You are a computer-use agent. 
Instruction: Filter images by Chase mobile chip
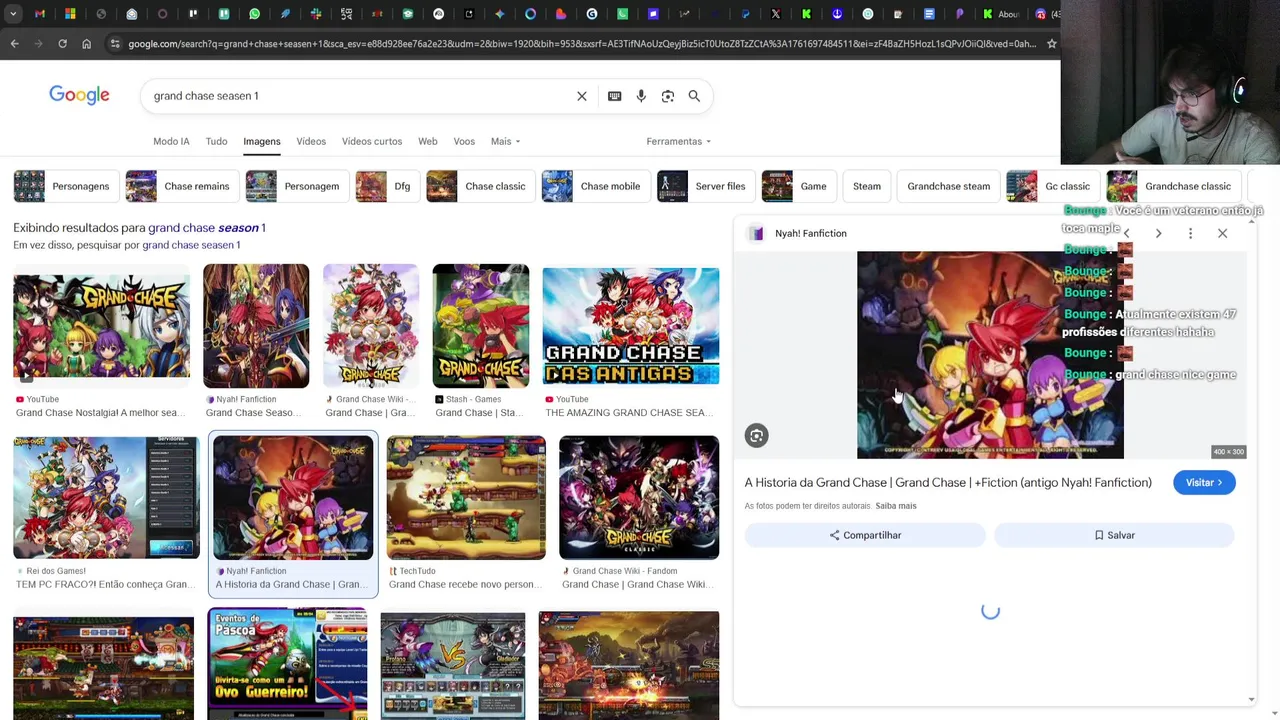click(595, 186)
